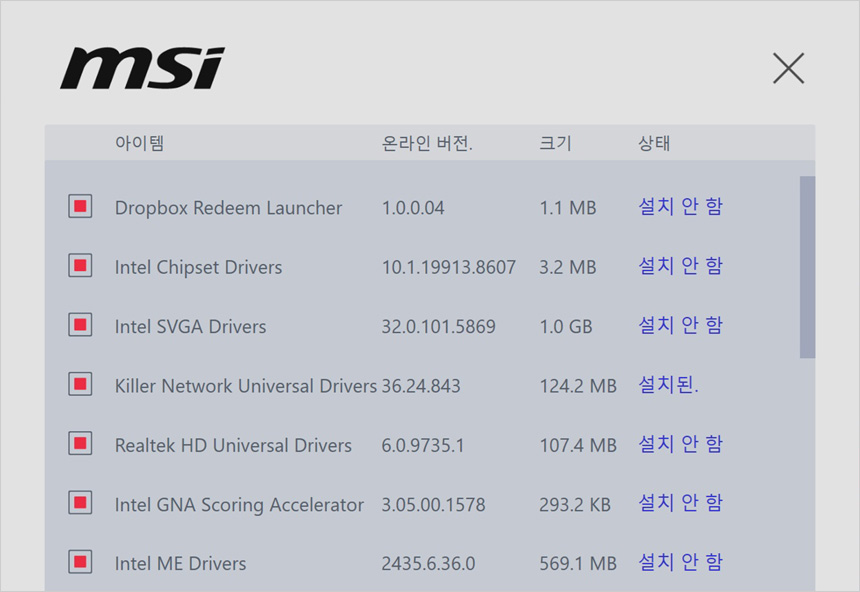Select Realtek HD Universal Drivers name

click(233, 445)
